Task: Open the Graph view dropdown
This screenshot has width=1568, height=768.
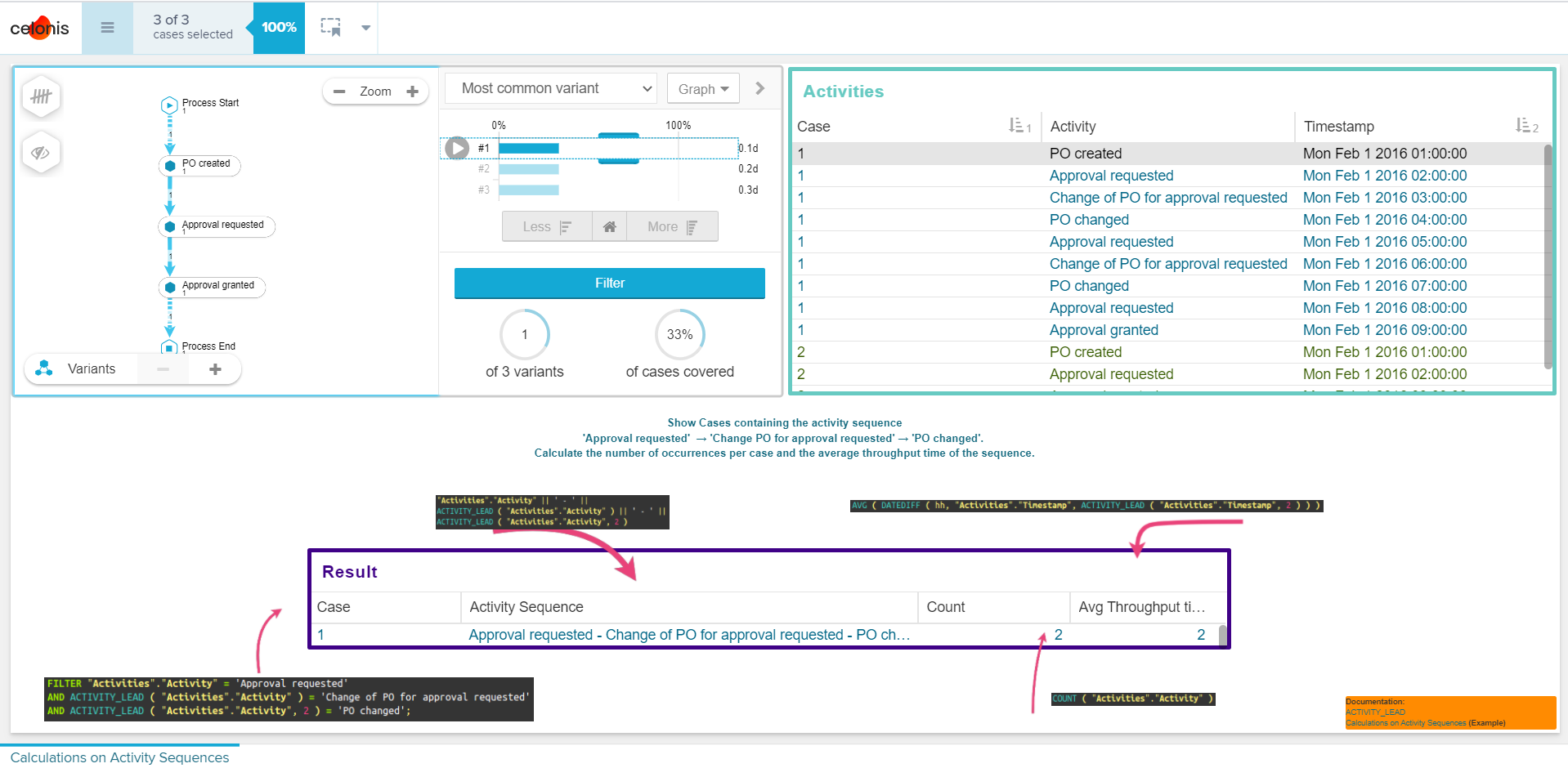Action: pos(703,88)
